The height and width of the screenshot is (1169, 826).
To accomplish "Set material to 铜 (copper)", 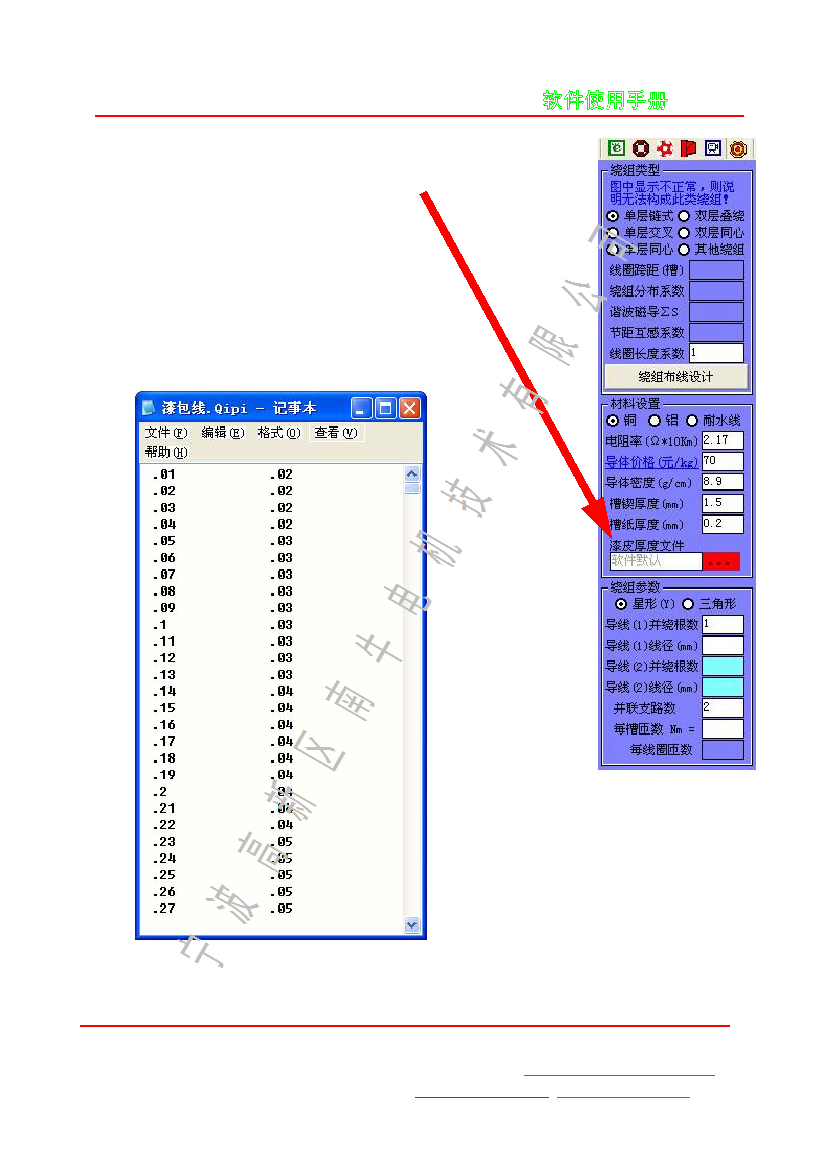I will pyautogui.click(x=613, y=420).
